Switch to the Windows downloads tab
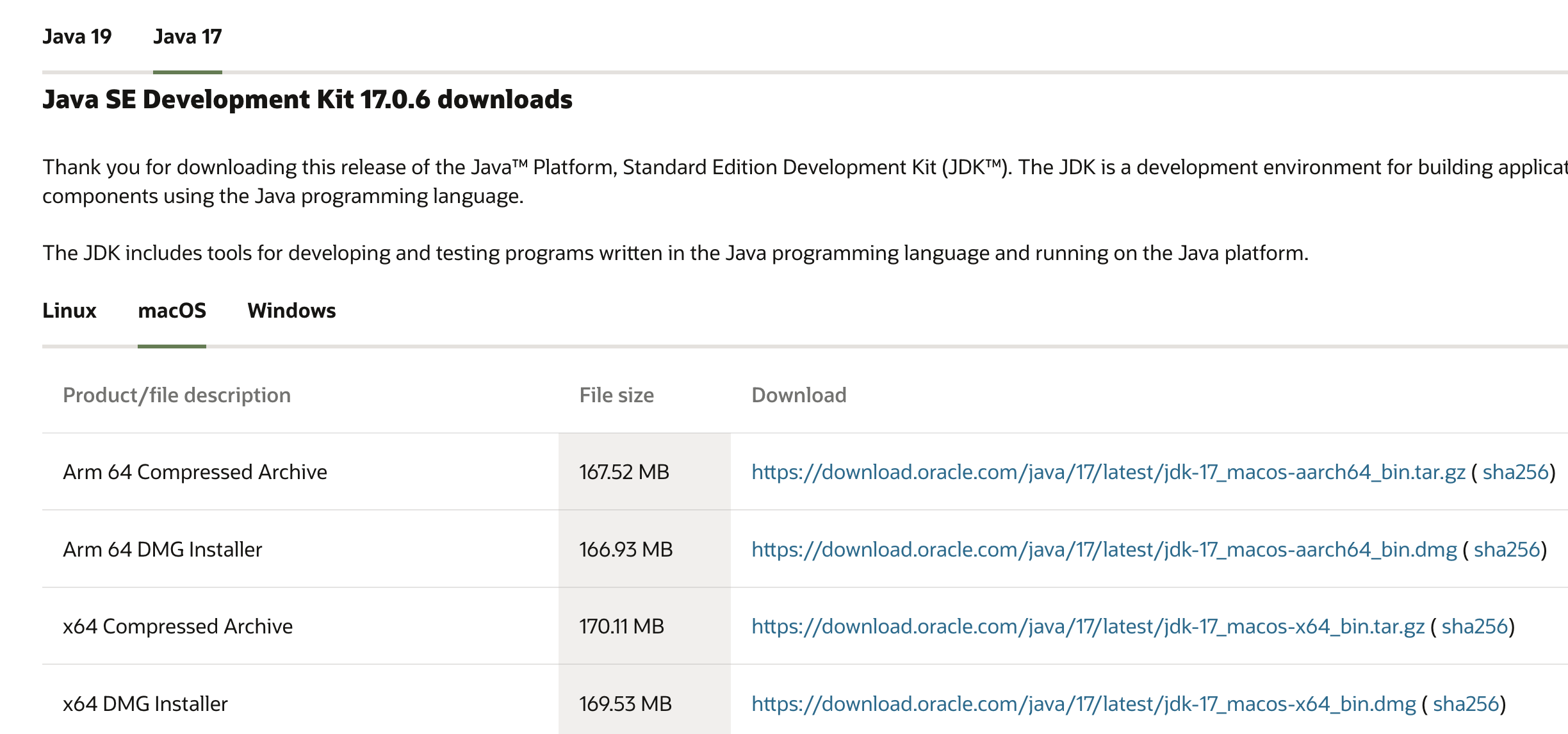Image resolution: width=1568 pixels, height=734 pixels. [x=291, y=311]
